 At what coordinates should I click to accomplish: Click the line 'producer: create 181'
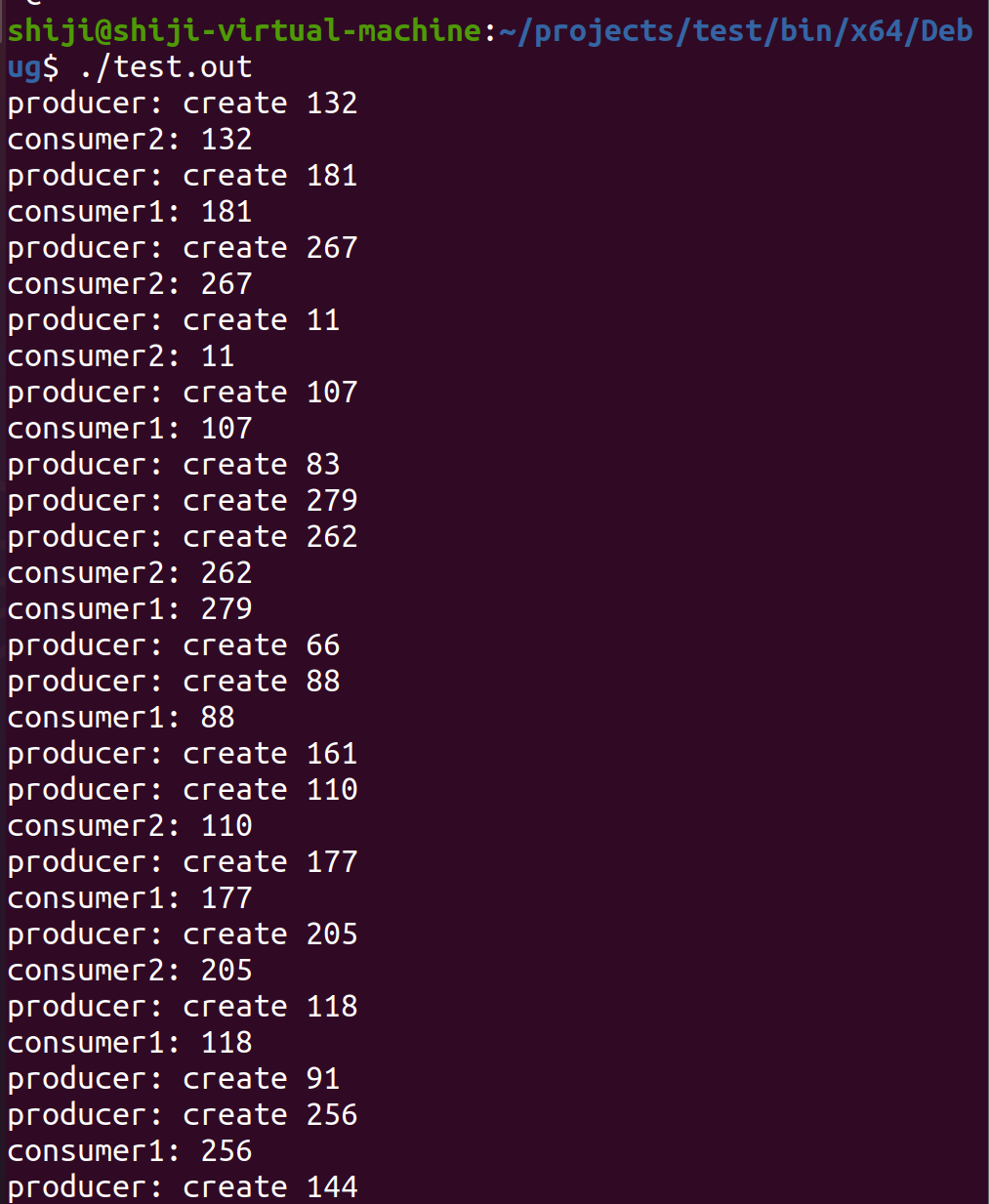(x=183, y=176)
